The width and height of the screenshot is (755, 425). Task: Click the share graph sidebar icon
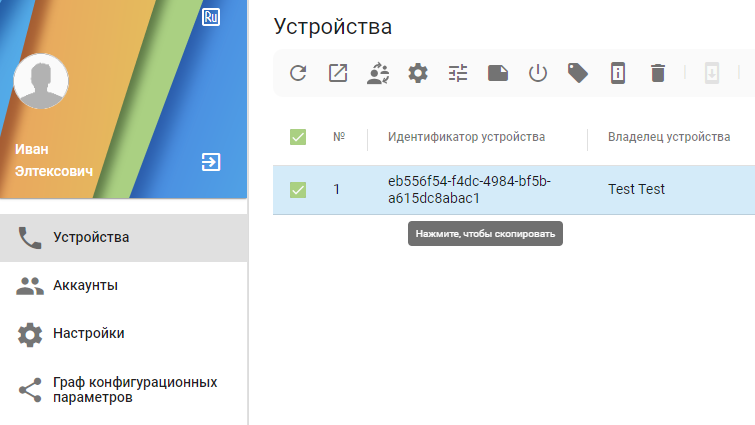(x=30, y=390)
